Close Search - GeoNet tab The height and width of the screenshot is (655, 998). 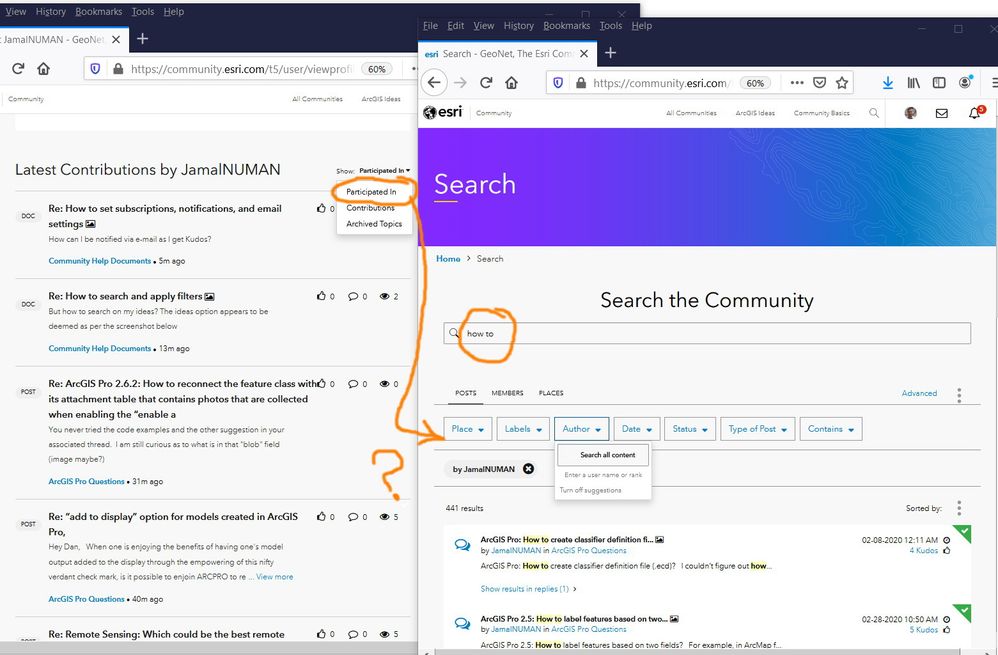(x=584, y=53)
